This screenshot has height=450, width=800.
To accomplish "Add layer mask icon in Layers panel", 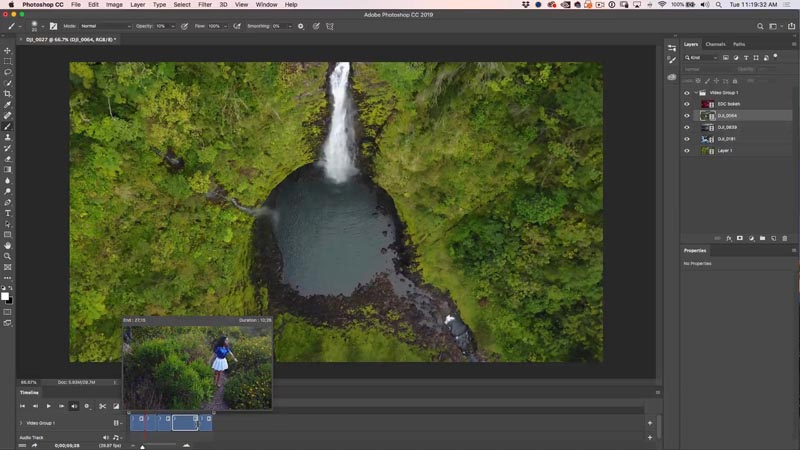I will 740,238.
